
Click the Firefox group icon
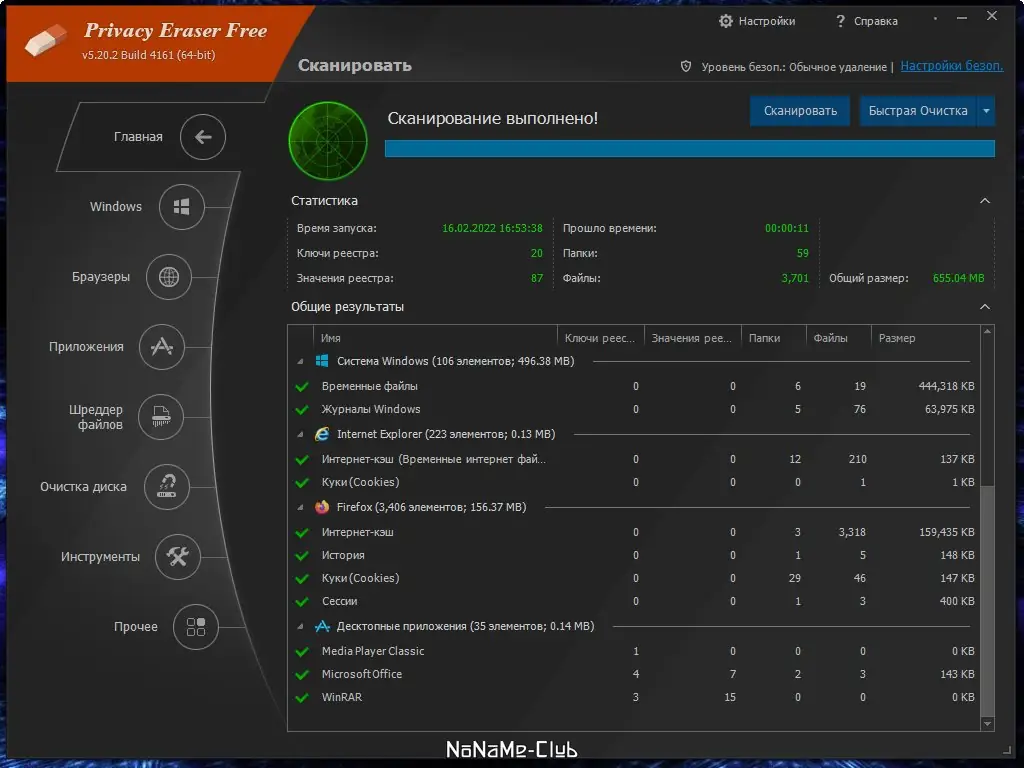pos(322,507)
